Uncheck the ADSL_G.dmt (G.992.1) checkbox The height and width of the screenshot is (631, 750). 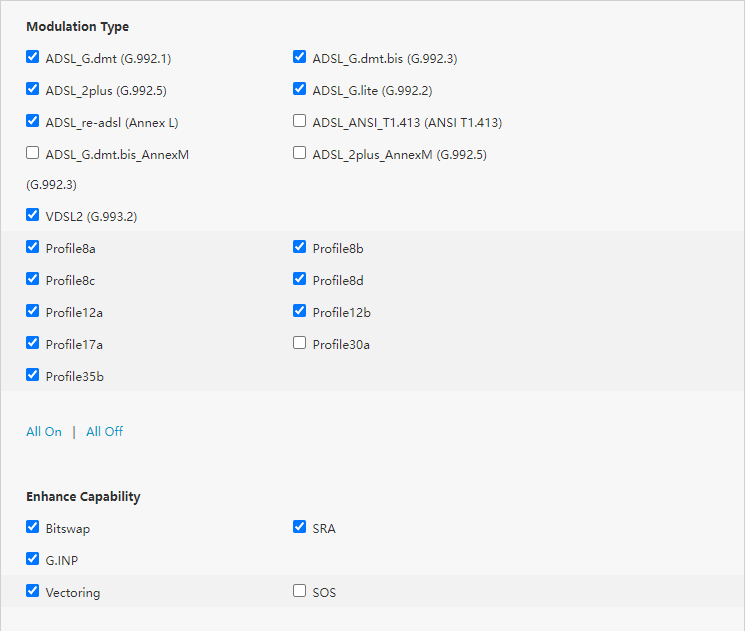33,57
